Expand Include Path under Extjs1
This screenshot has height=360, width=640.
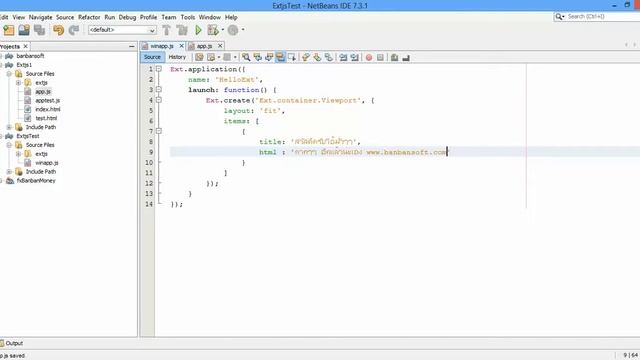tap(9, 127)
